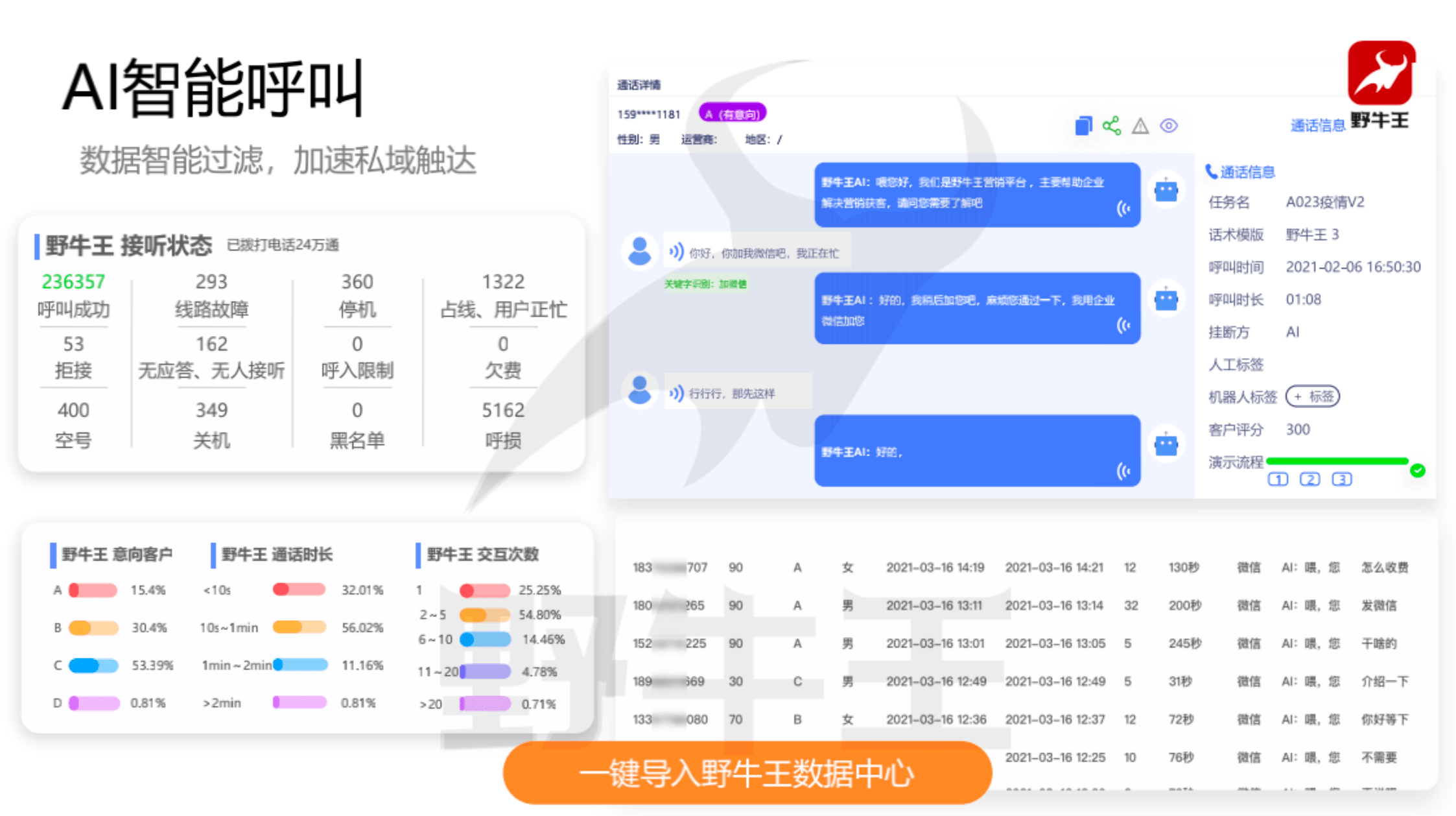
Task: Play audio of the 好的 AI bubble
Action: click(x=1124, y=470)
